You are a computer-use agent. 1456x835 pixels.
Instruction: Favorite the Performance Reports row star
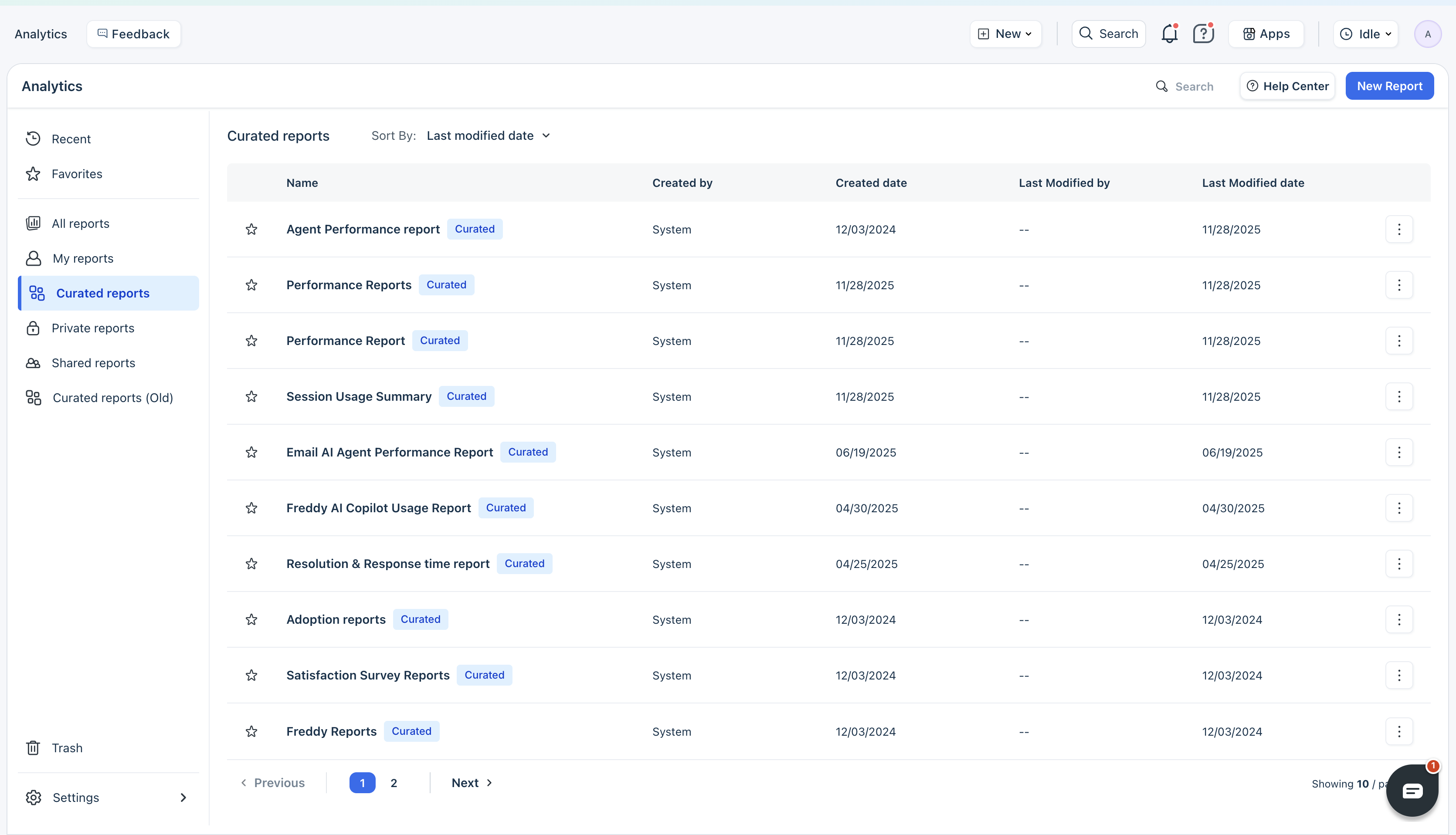pos(251,285)
